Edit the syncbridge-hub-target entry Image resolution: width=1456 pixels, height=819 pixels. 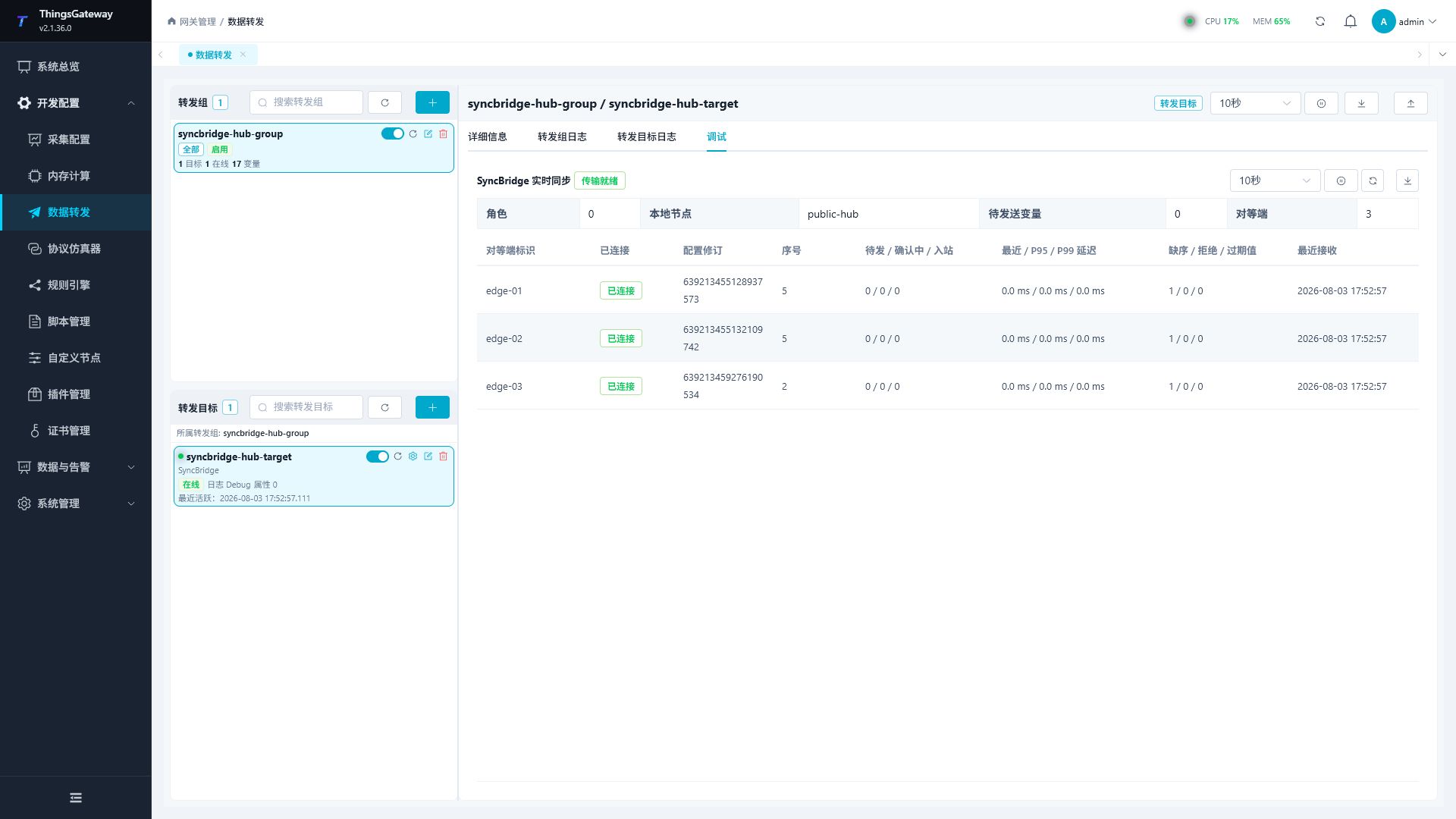[x=428, y=457]
